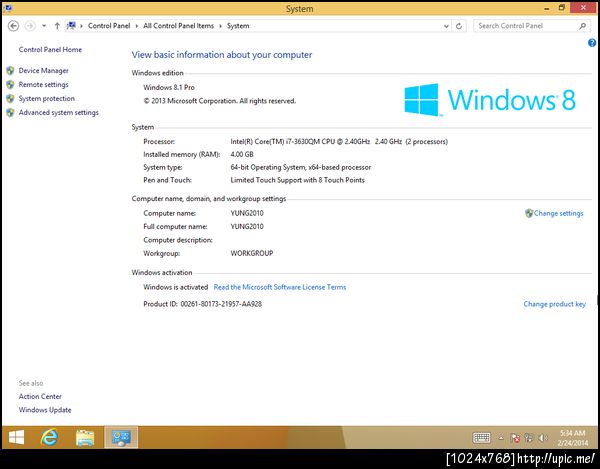Screen dimensions: 600x469
Task: Select Control Panel in the breadcrumb
Action: click(x=109, y=26)
